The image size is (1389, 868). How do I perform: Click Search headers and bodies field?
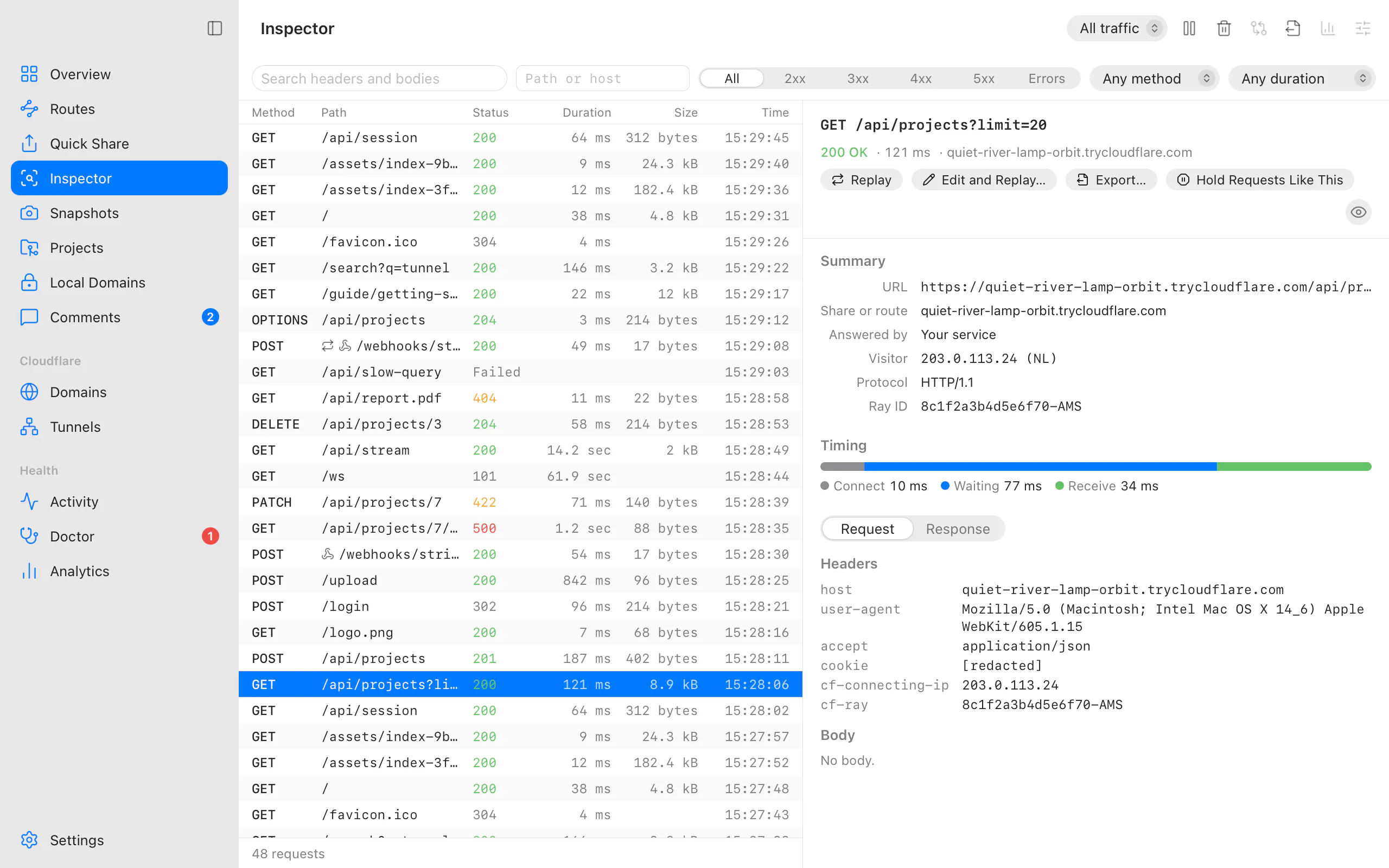379,78
